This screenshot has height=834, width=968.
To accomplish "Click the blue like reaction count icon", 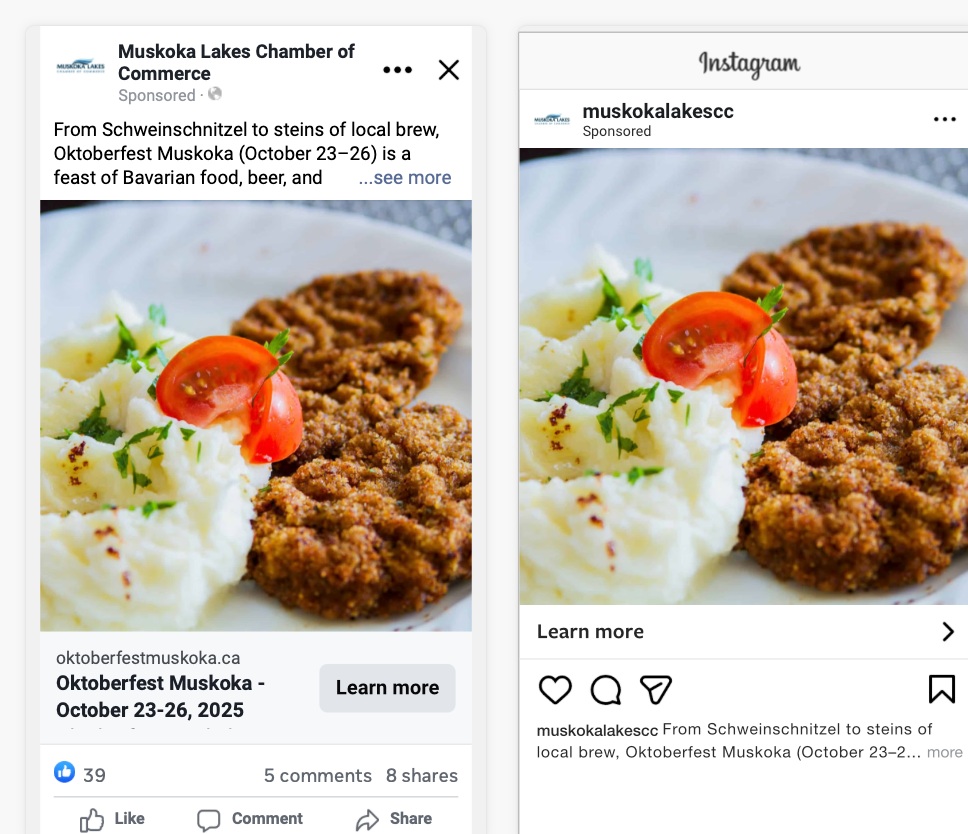I will pyautogui.click(x=65, y=772).
